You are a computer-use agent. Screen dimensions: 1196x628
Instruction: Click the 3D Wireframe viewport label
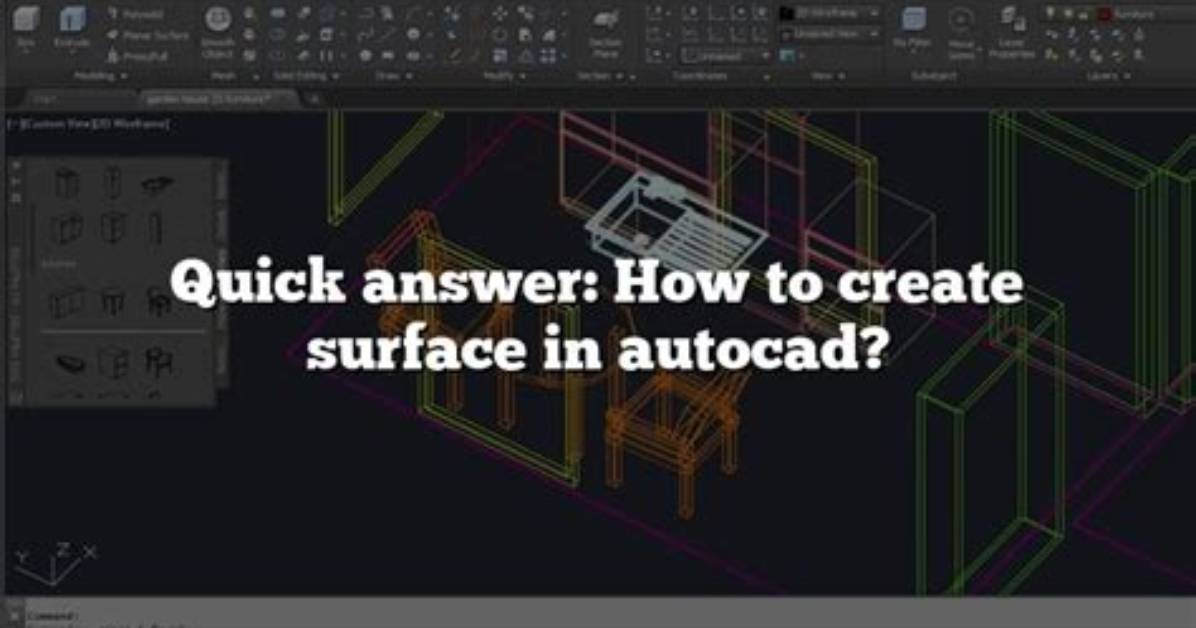130,124
